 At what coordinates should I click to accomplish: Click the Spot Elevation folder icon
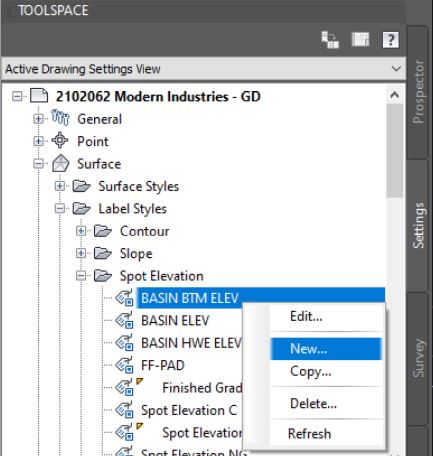(x=103, y=276)
